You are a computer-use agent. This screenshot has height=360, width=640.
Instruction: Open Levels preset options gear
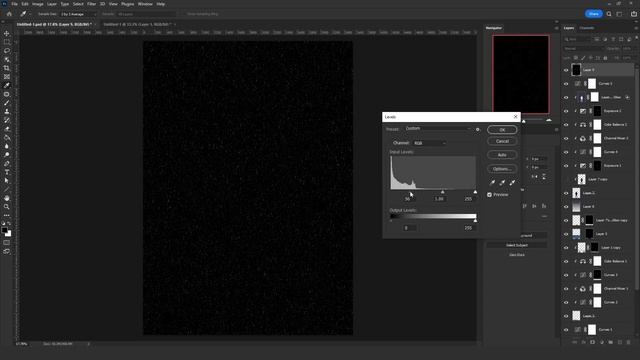click(x=478, y=129)
